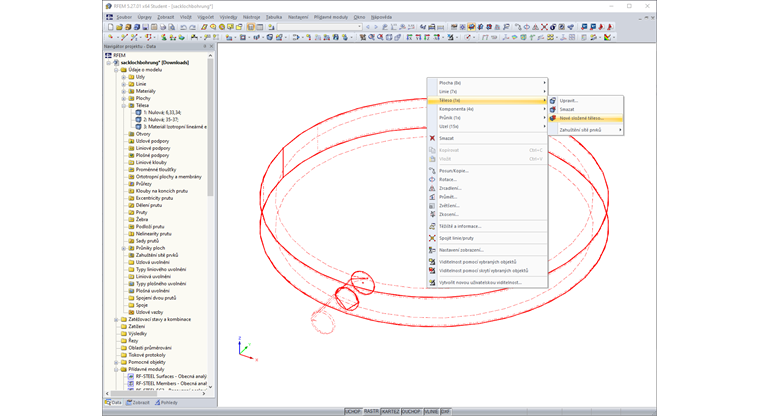This screenshot has width=760, height=416.
Task: Click the rotation icon beside Rotace
Action: (432, 179)
